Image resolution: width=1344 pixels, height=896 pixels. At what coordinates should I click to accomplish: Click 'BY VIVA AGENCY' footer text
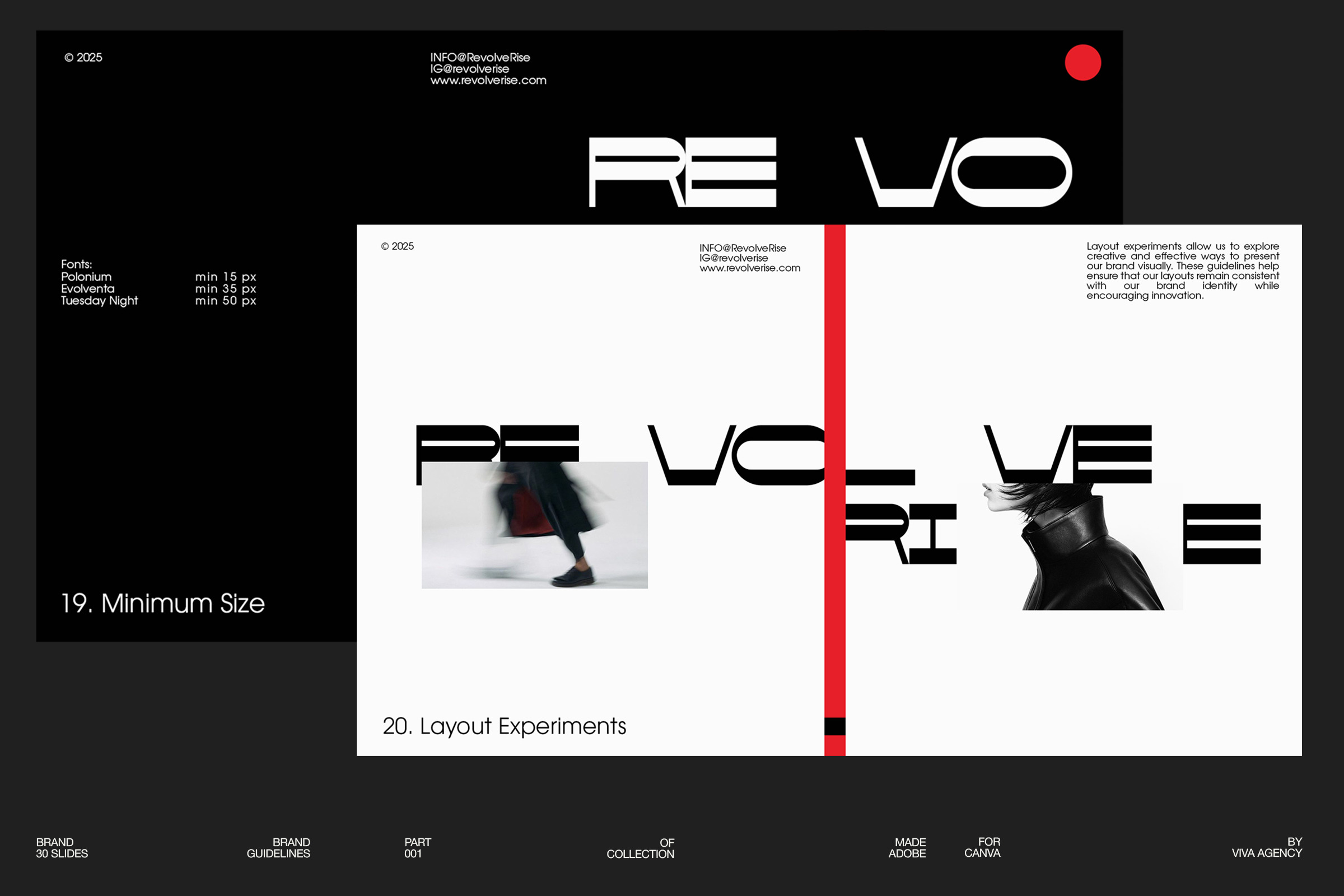tap(1266, 847)
